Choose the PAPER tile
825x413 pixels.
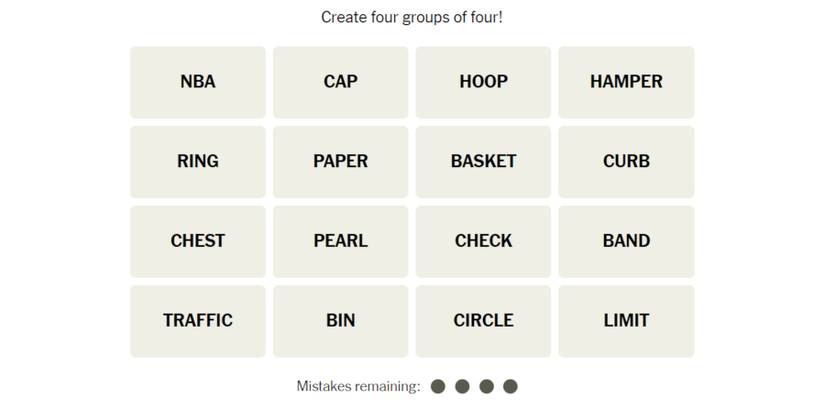pyautogui.click(x=340, y=161)
